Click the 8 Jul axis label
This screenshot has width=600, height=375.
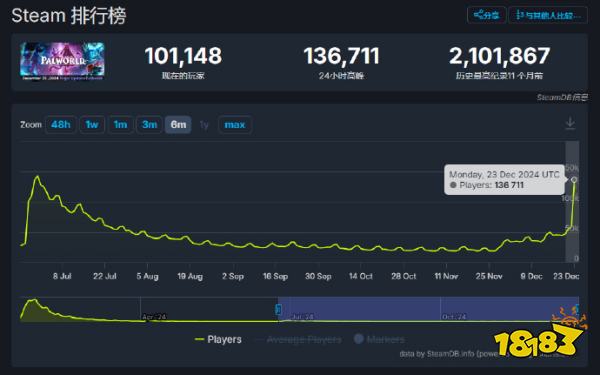(x=62, y=276)
